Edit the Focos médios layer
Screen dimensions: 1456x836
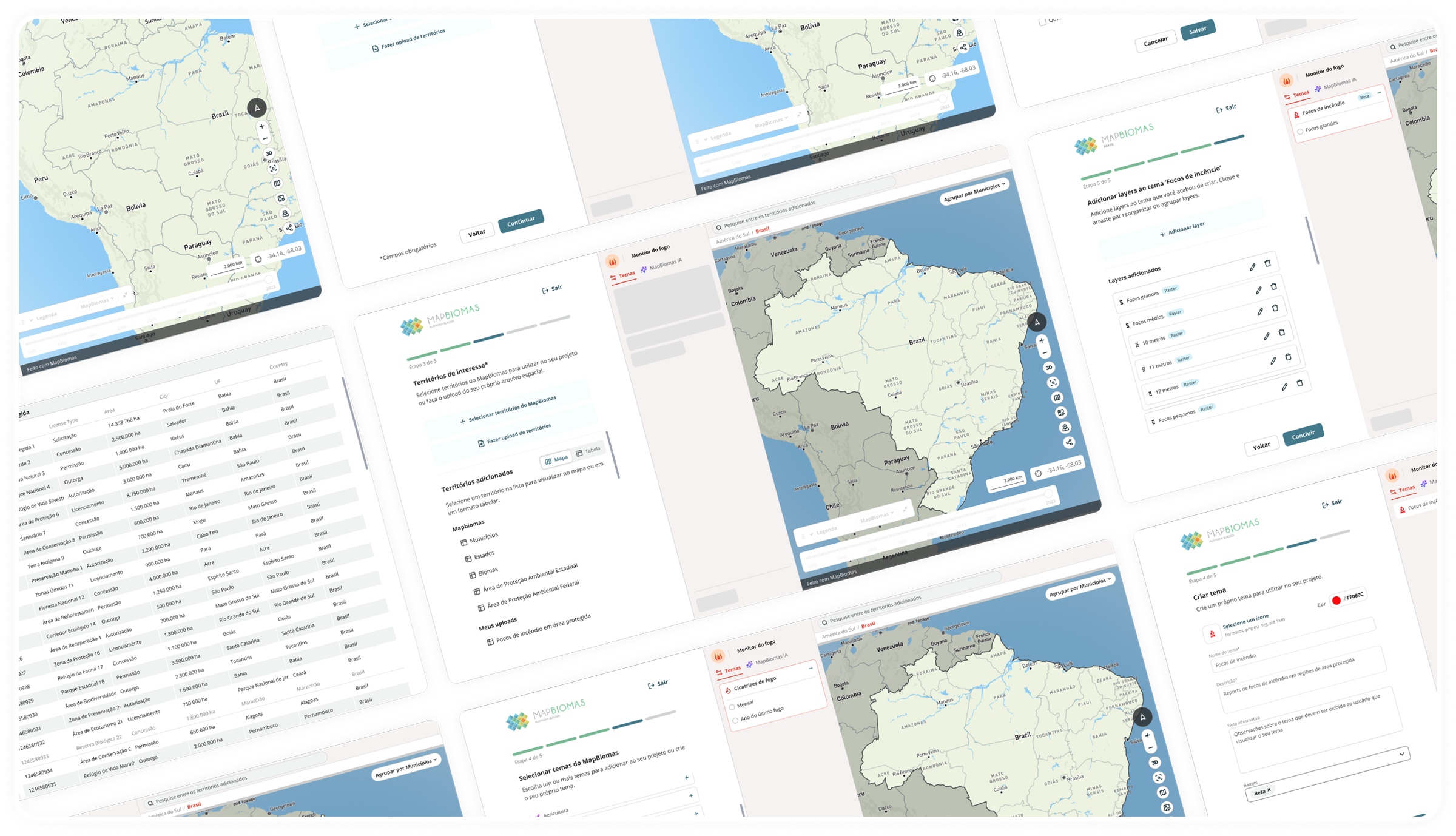[x=1259, y=290]
